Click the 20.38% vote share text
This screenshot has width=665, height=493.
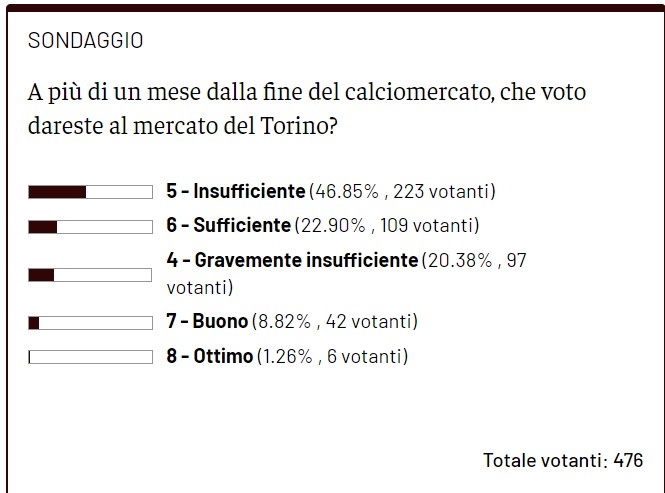pyautogui.click(x=459, y=260)
